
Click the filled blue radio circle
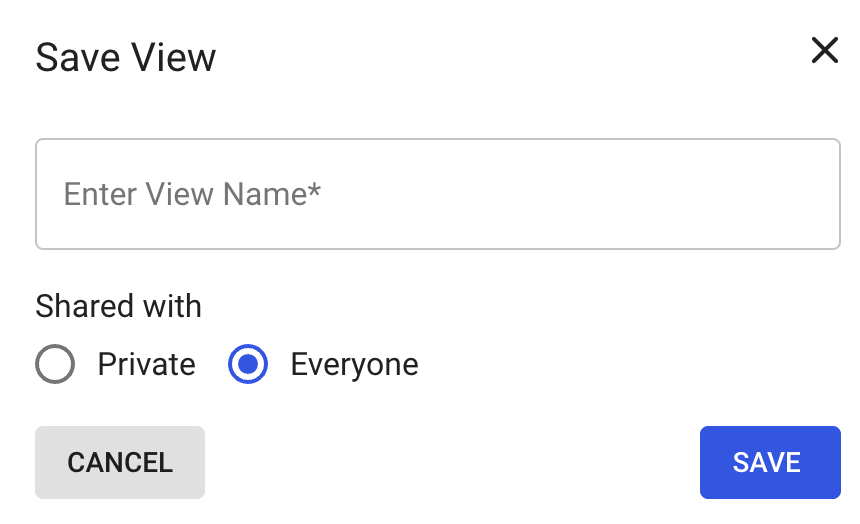(x=248, y=364)
